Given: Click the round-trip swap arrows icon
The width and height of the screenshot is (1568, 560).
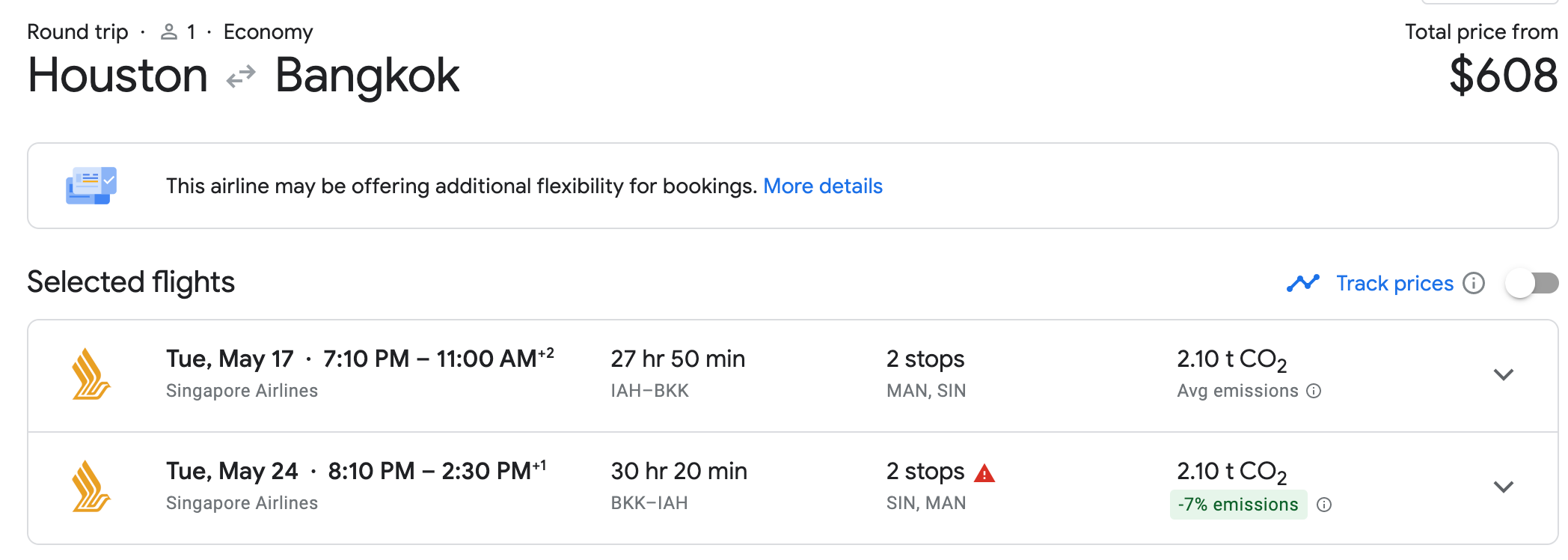Looking at the screenshot, I should (241, 76).
